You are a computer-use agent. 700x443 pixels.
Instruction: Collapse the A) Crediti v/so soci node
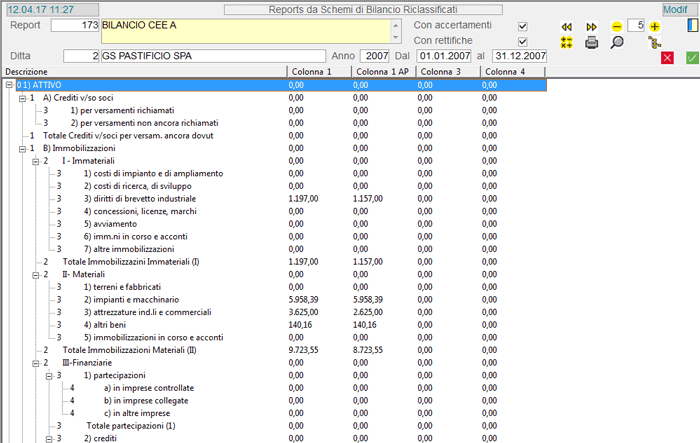tap(22, 98)
